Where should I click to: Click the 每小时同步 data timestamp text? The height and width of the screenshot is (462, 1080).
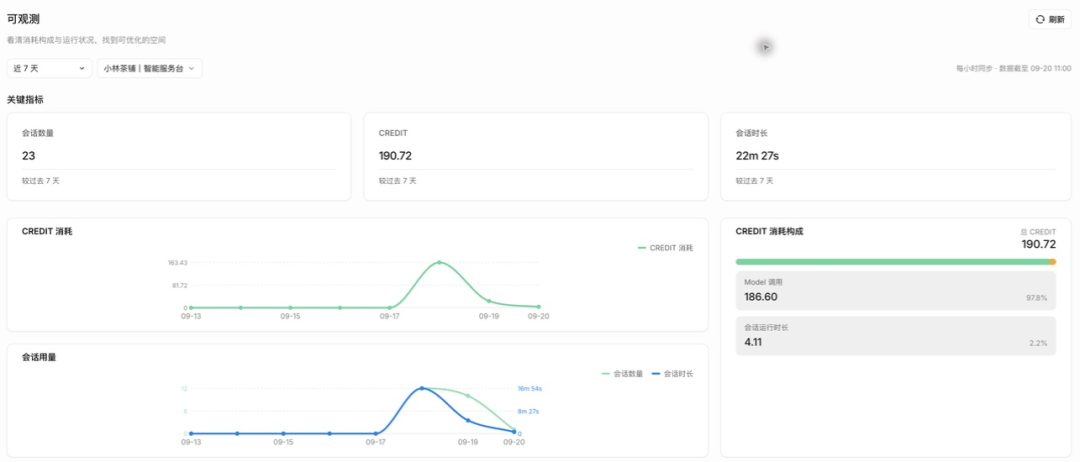tap(1013, 69)
